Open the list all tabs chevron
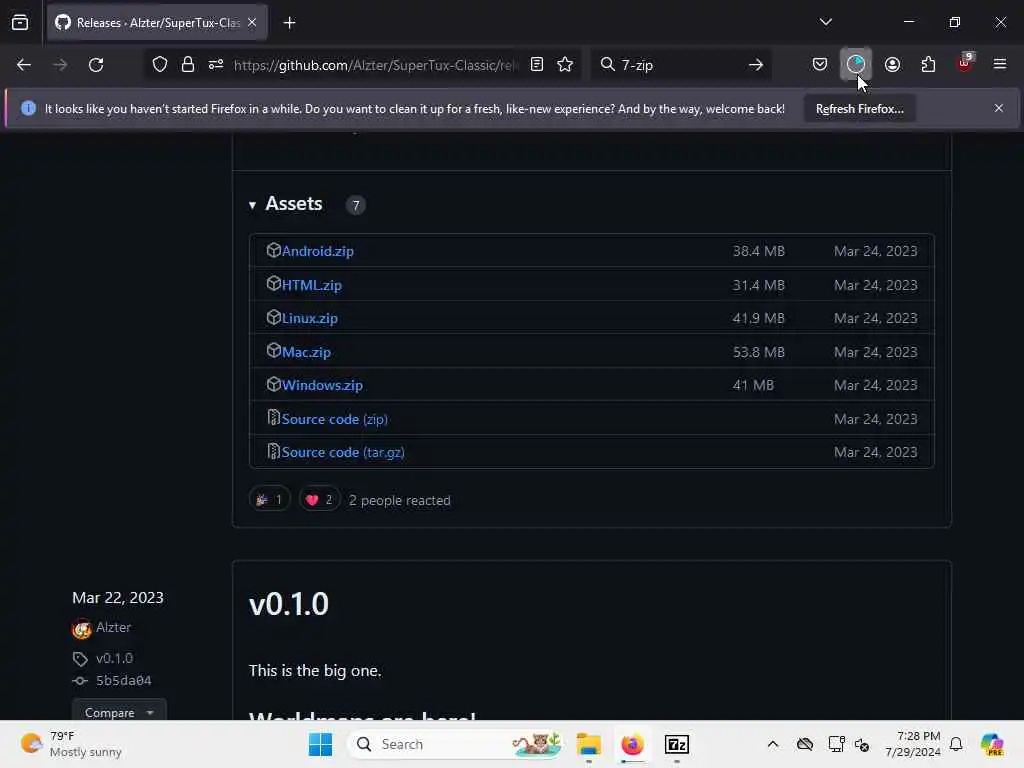 pyautogui.click(x=825, y=22)
